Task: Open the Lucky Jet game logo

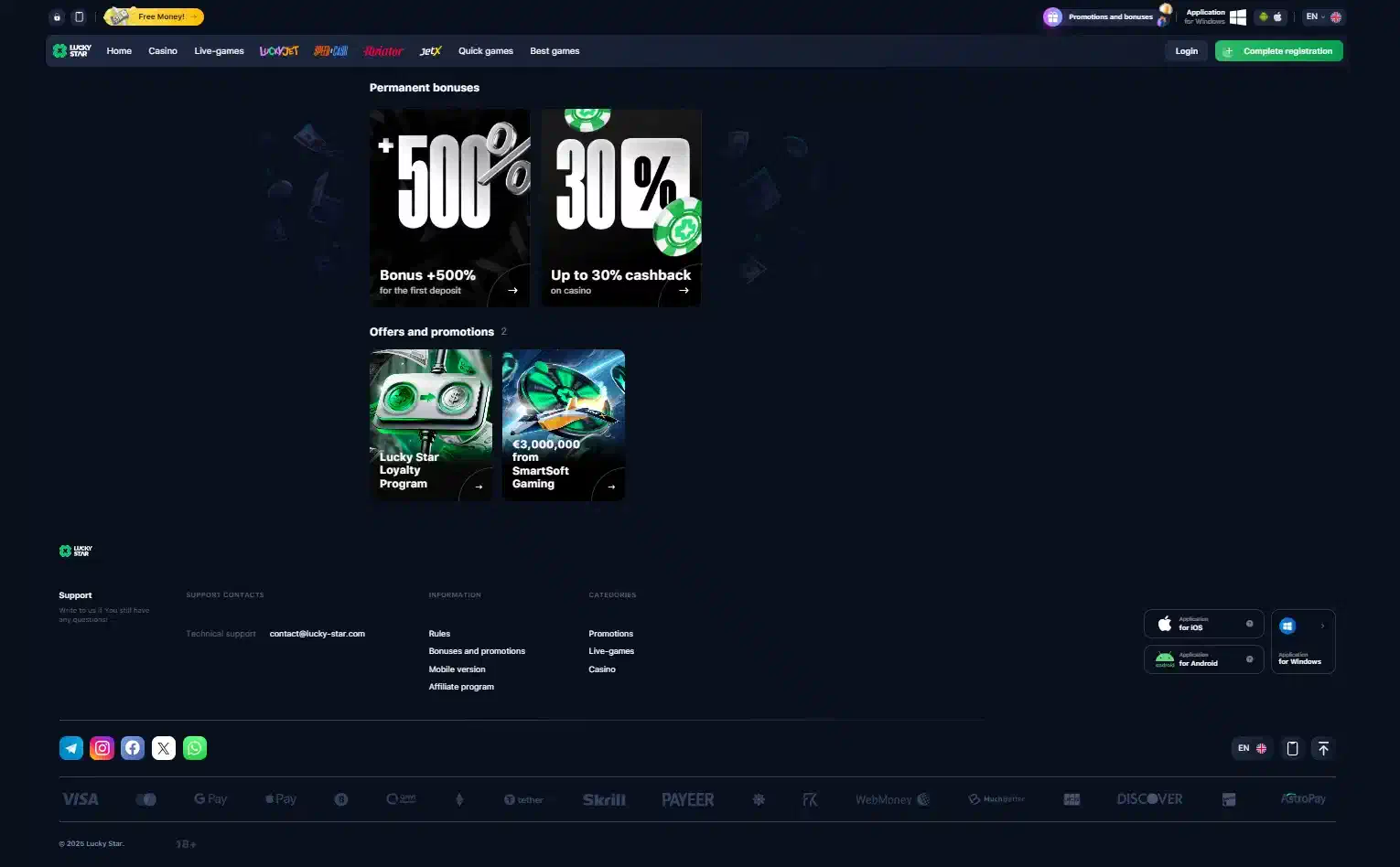Action: (279, 51)
